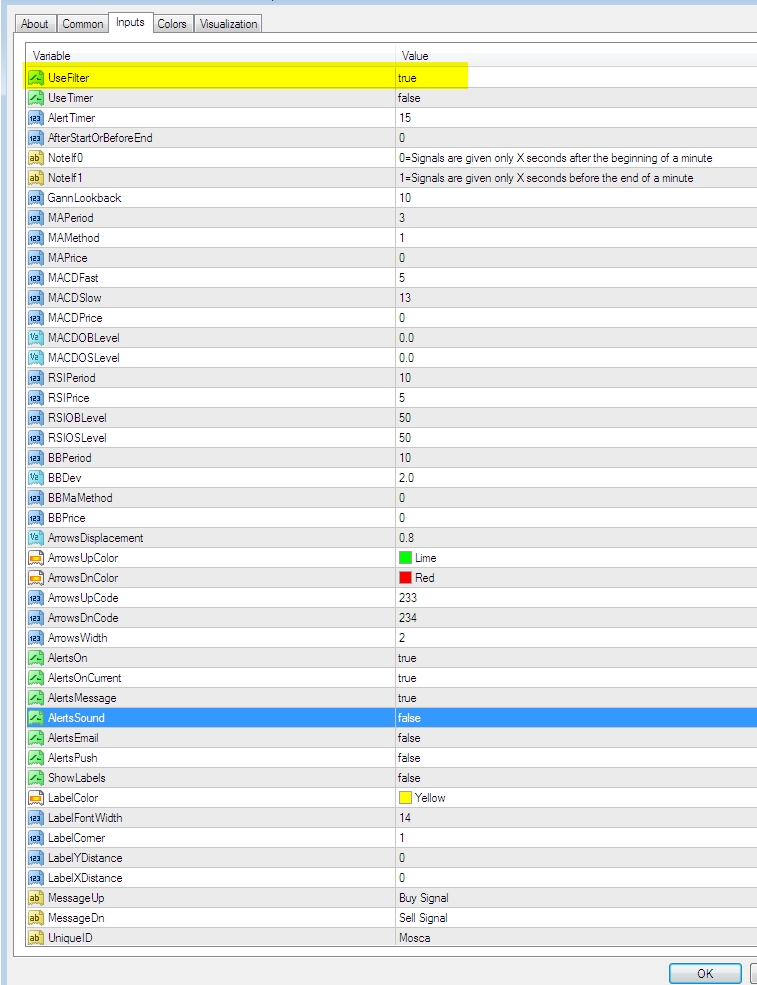757x985 pixels.
Task: Click the Red swatch for ArrowsDnColor
Action: click(x=405, y=578)
